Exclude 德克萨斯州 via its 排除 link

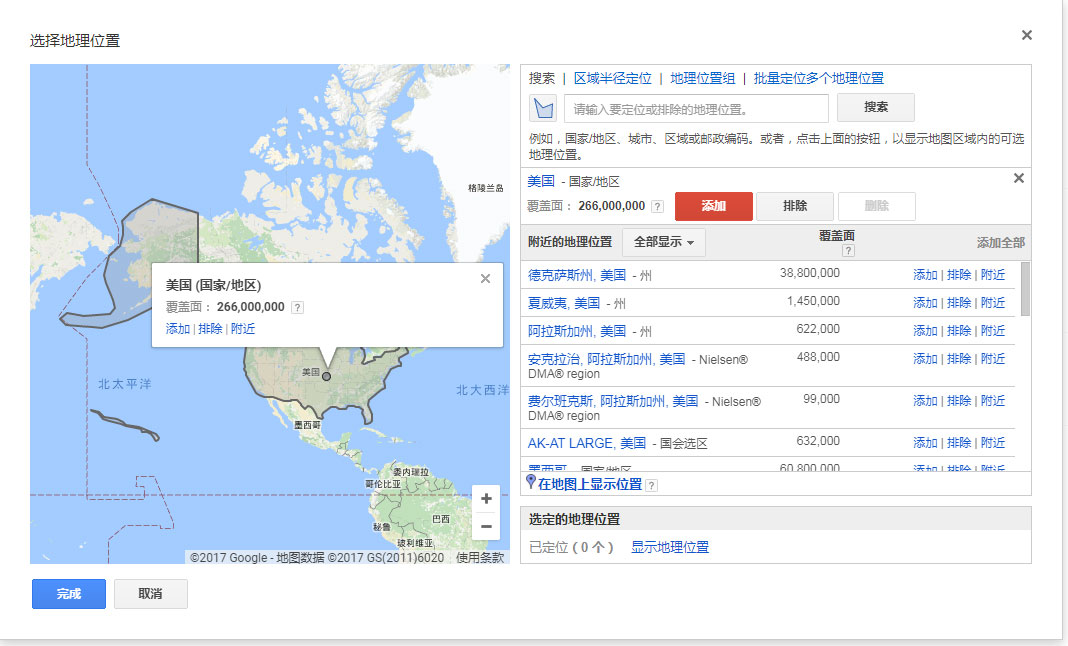tap(959, 275)
